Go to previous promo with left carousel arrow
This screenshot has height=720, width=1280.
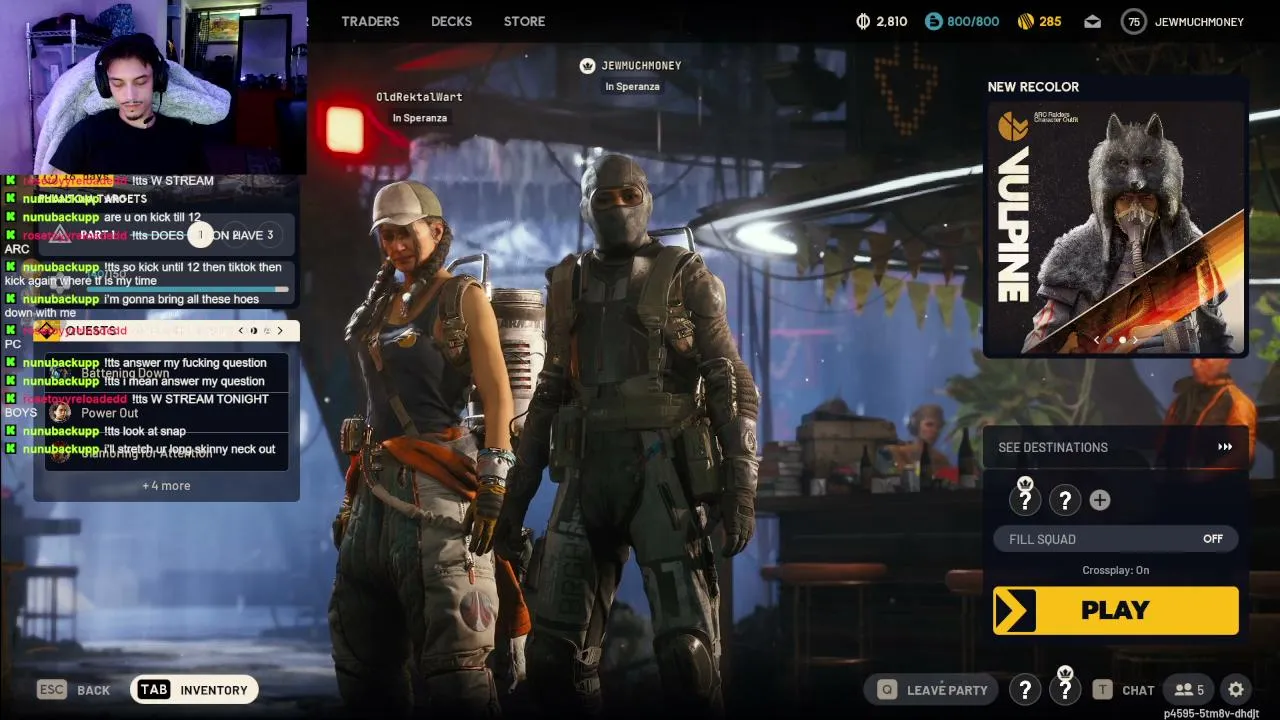pyautogui.click(x=1097, y=340)
